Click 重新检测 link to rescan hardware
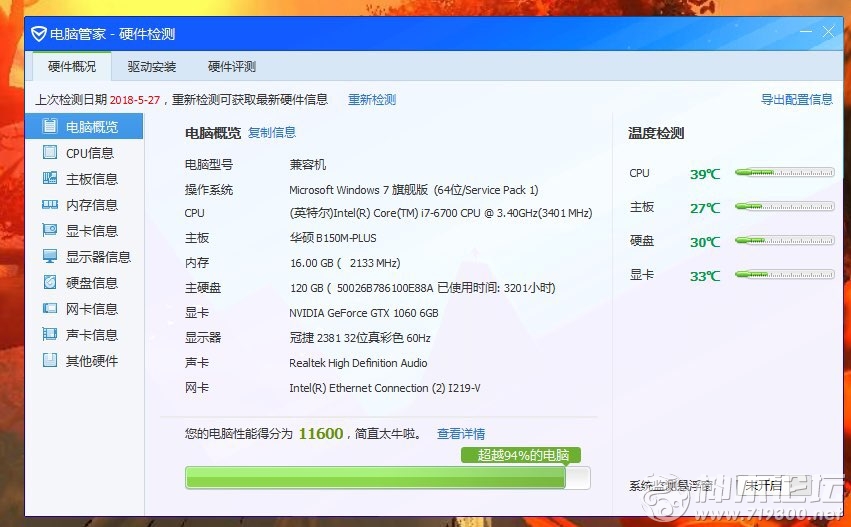851x527 pixels. (x=372, y=100)
